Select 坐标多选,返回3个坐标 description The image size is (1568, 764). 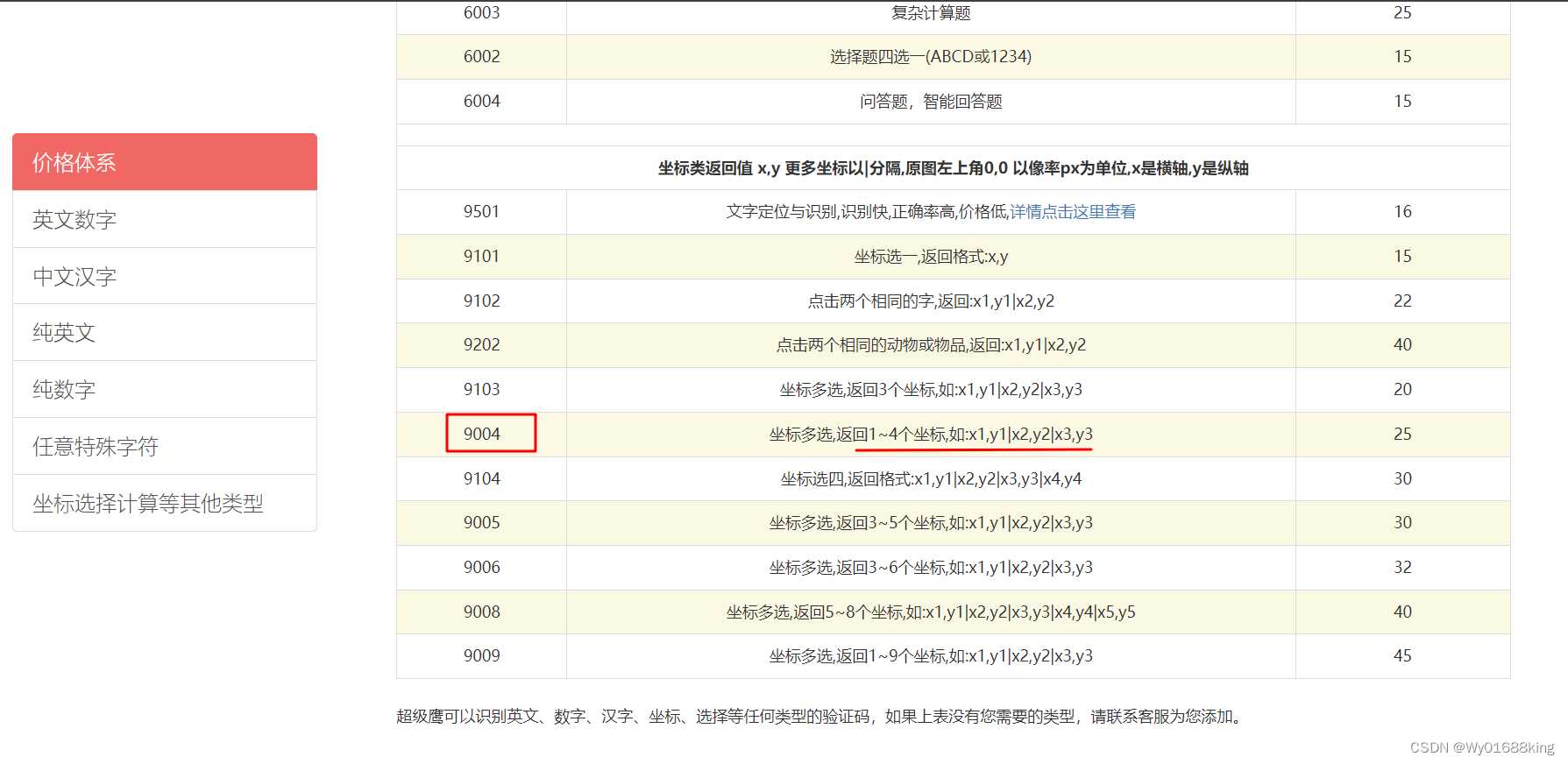tap(931, 390)
